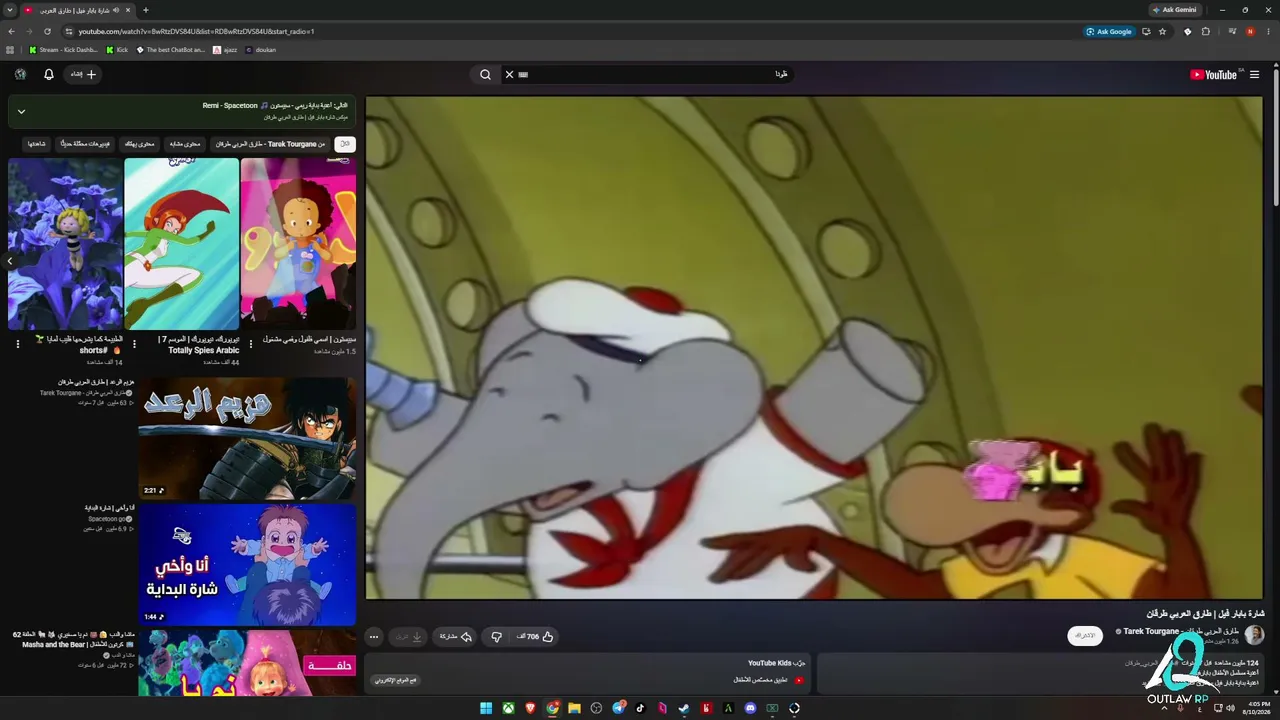
Task: Open the 'Kick' bookmark
Action: click(117, 49)
